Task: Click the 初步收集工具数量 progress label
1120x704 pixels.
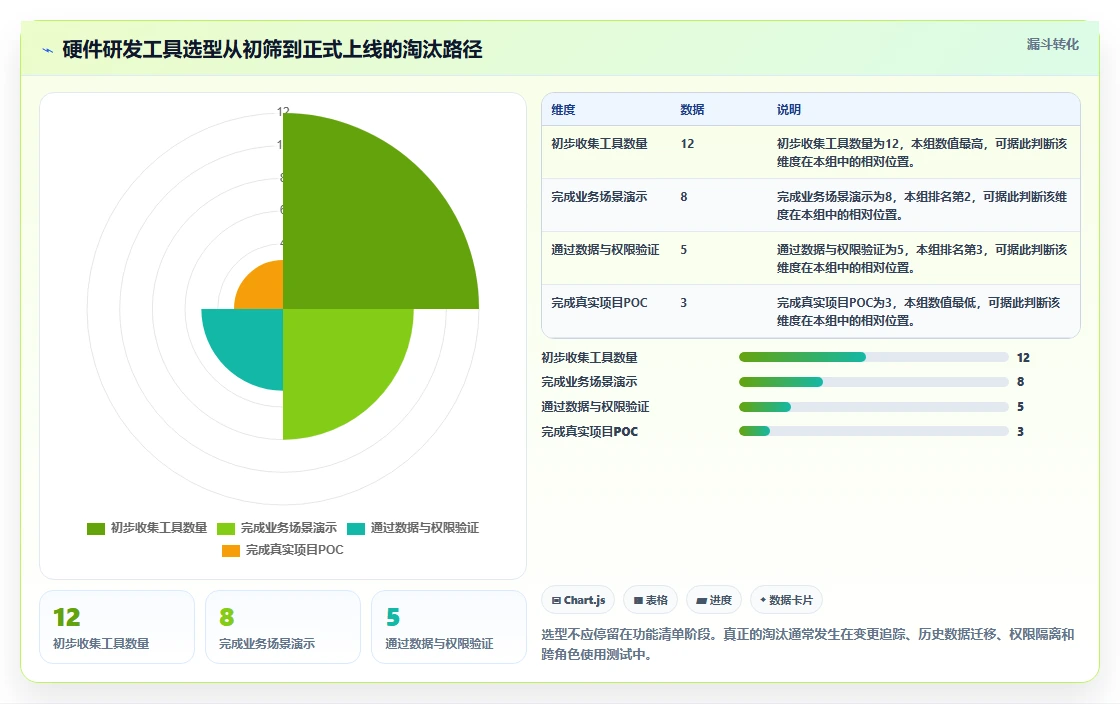Action: point(589,358)
